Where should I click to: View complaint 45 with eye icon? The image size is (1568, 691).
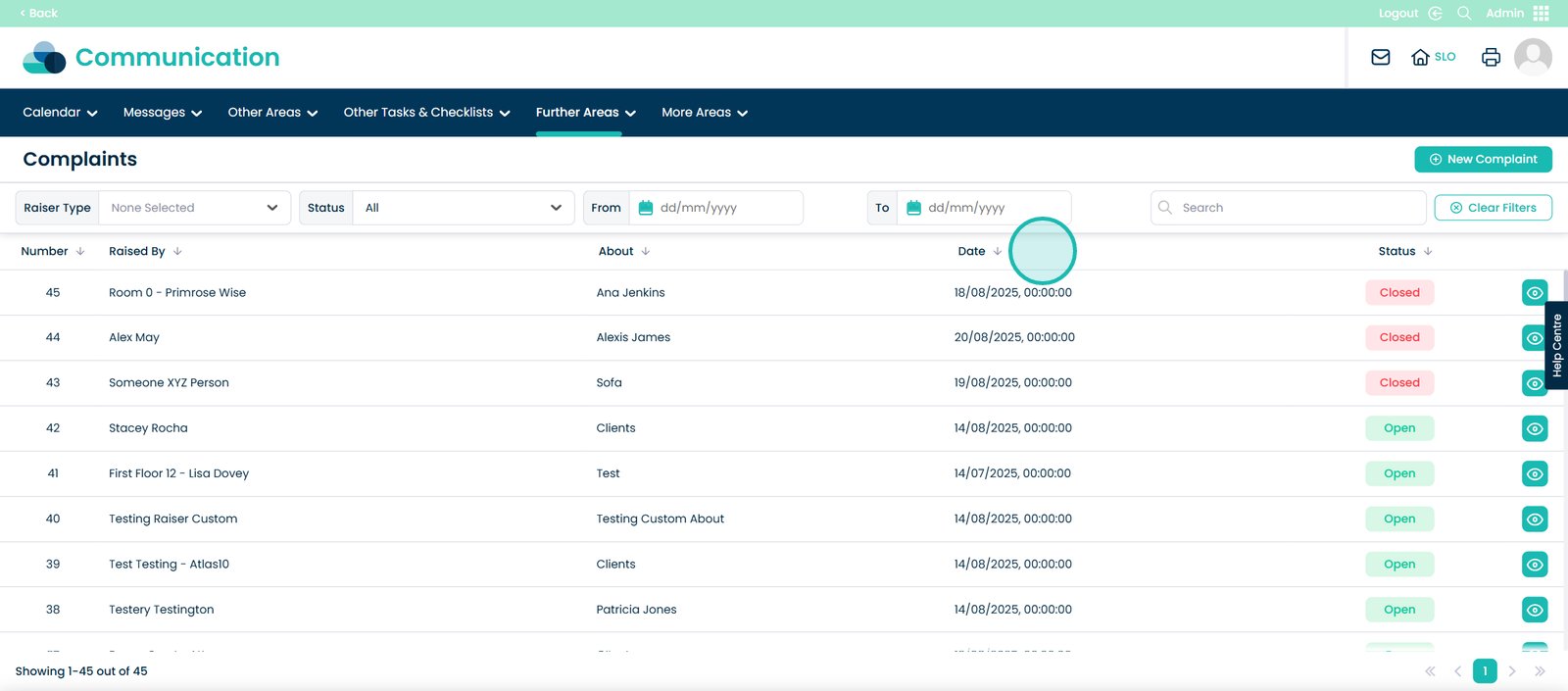pyautogui.click(x=1535, y=293)
